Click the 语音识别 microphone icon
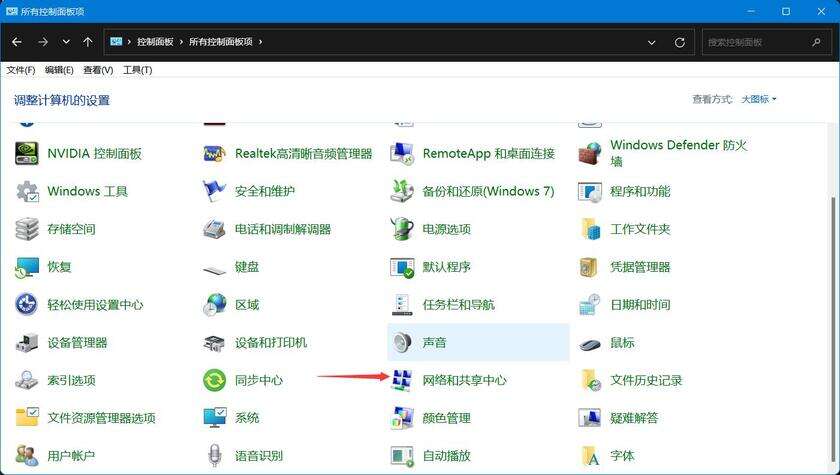This screenshot has width=840, height=475. click(214, 456)
